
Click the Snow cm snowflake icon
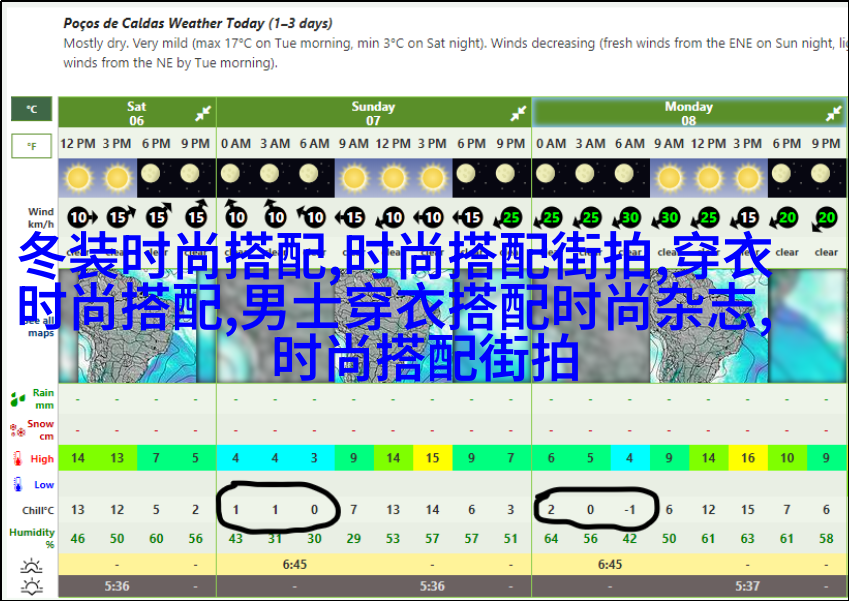(18, 430)
